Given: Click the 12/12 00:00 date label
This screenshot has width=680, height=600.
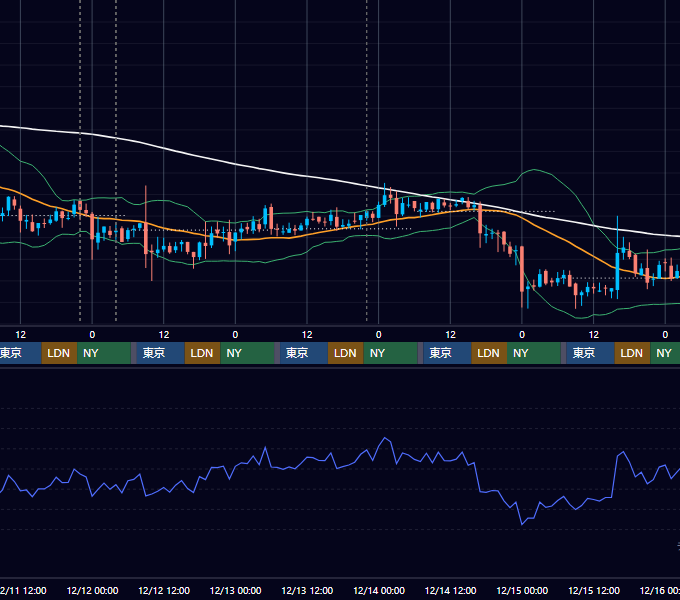Looking at the screenshot, I should 92,590.
